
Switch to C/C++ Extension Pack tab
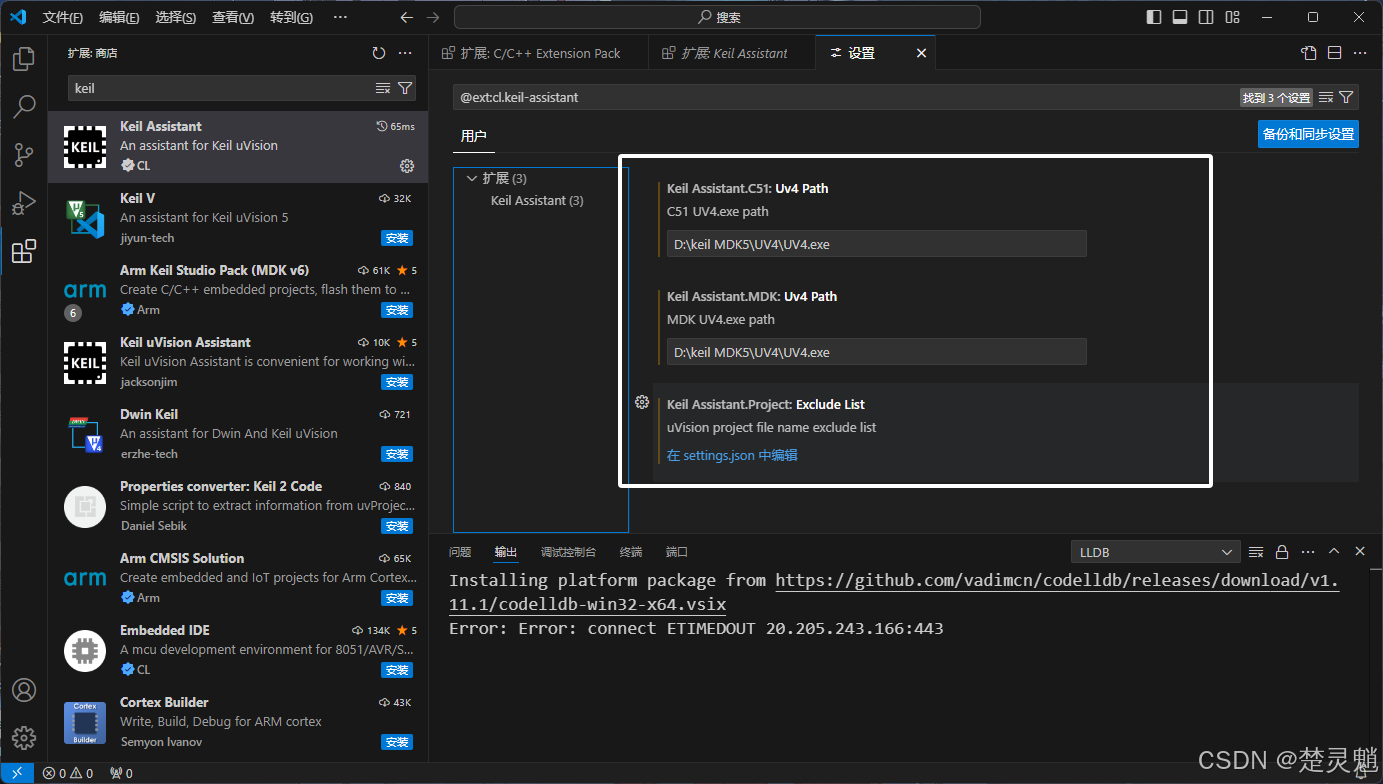[540, 53]
